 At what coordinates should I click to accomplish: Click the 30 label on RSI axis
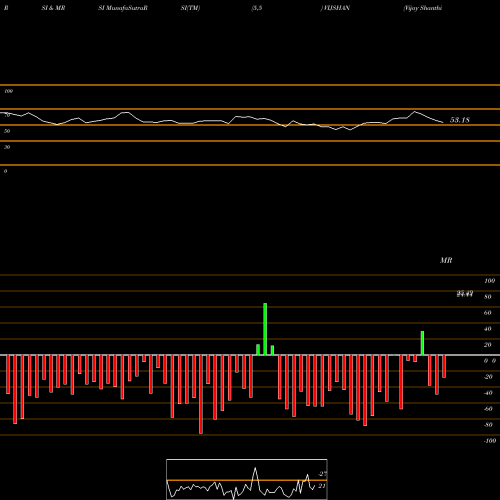point(7,147)
